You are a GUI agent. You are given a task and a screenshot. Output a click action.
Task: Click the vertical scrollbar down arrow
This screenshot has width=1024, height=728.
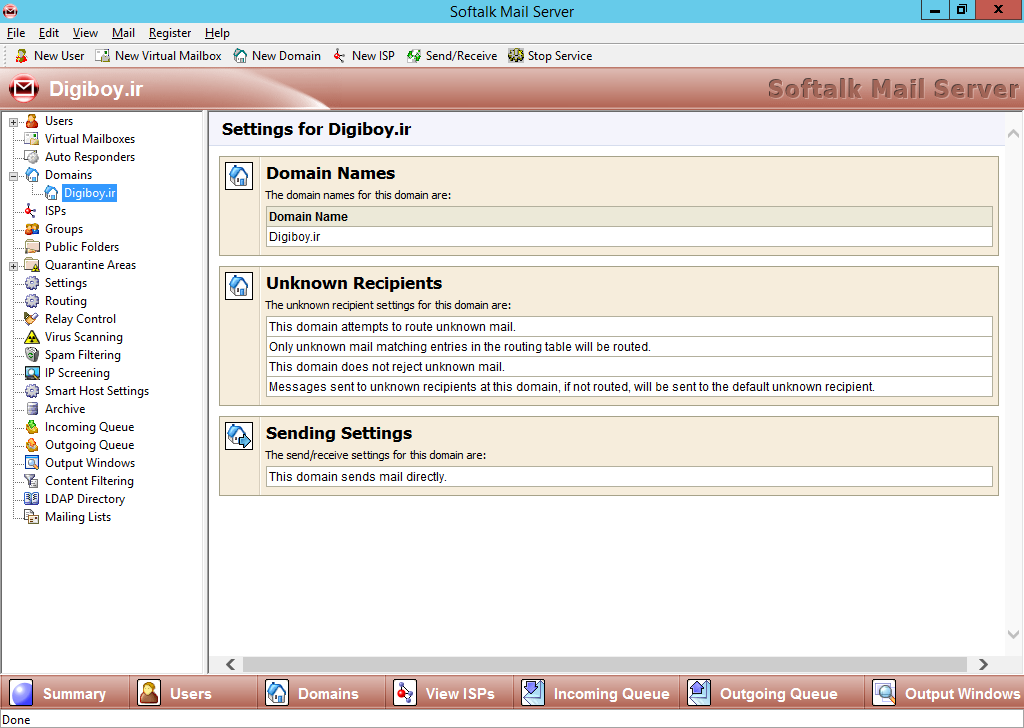click(x=1013, y=634)
